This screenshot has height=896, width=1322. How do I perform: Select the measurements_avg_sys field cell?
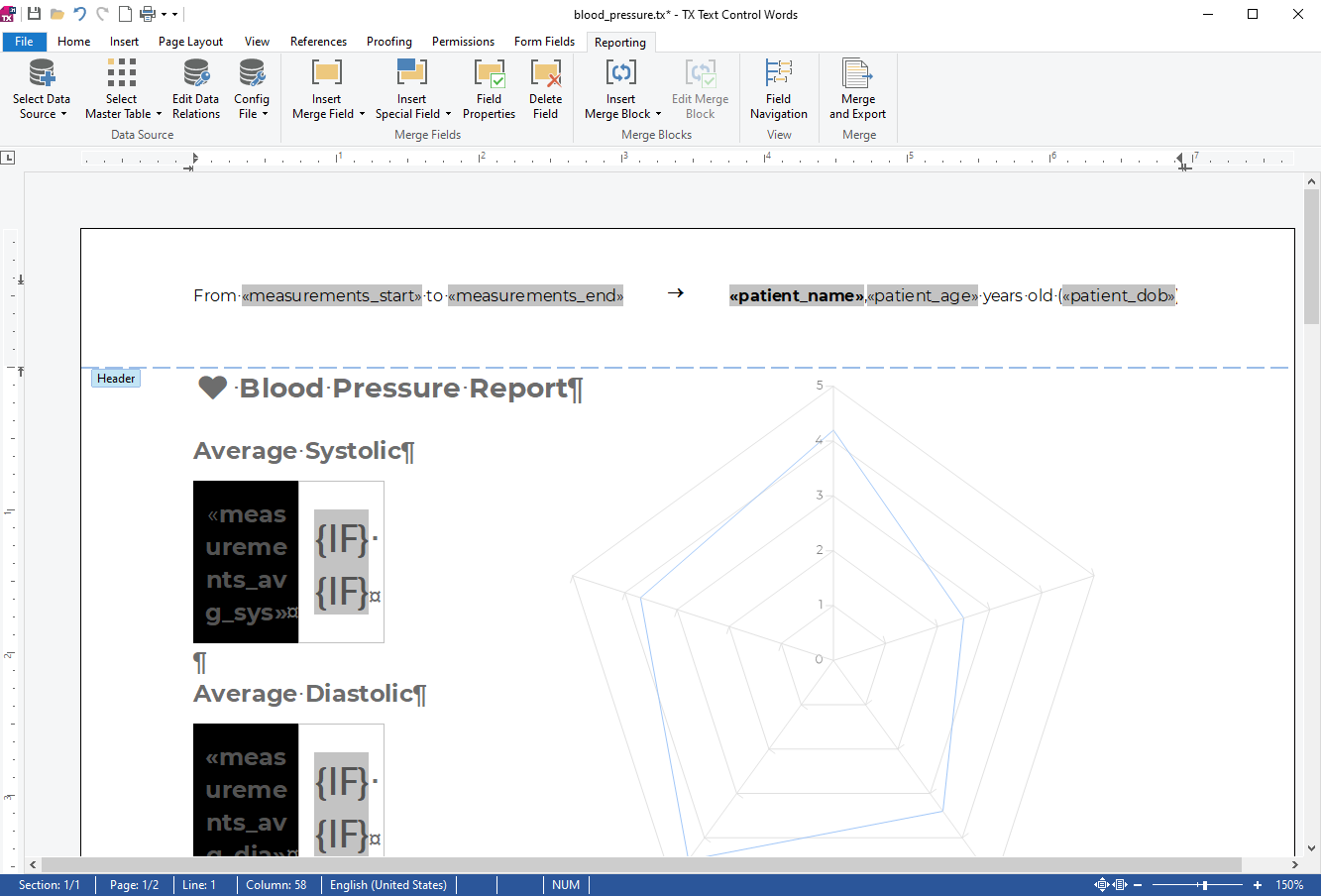[x=246, y=562]
